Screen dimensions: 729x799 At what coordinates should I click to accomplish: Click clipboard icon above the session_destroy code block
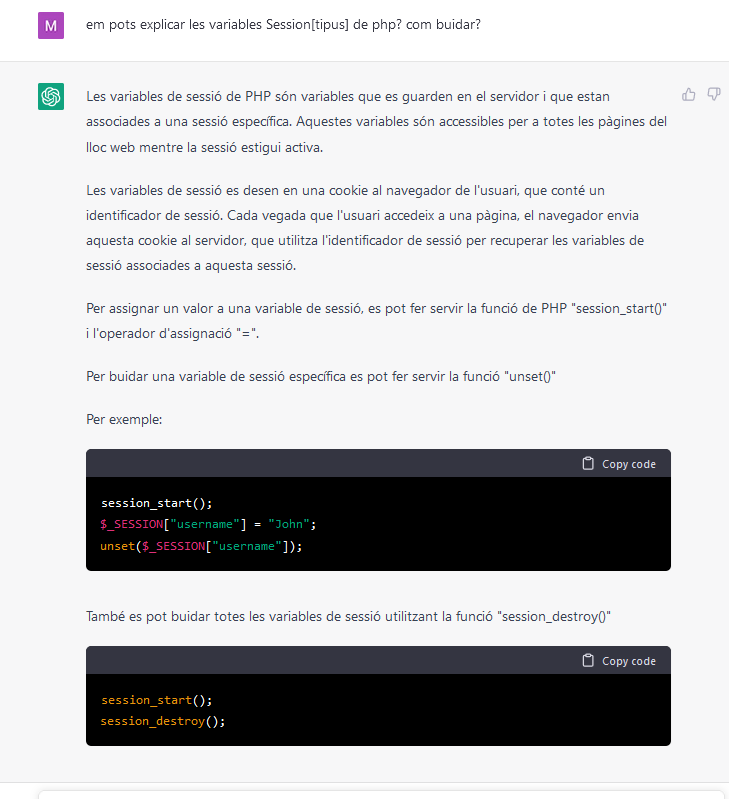[x=588, y=661]
